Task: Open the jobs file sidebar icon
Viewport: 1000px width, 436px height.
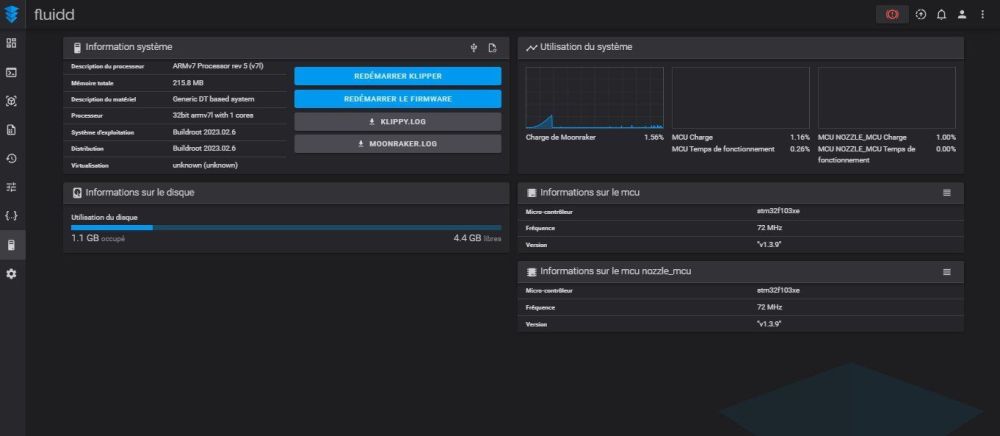Action: point(11,129)
